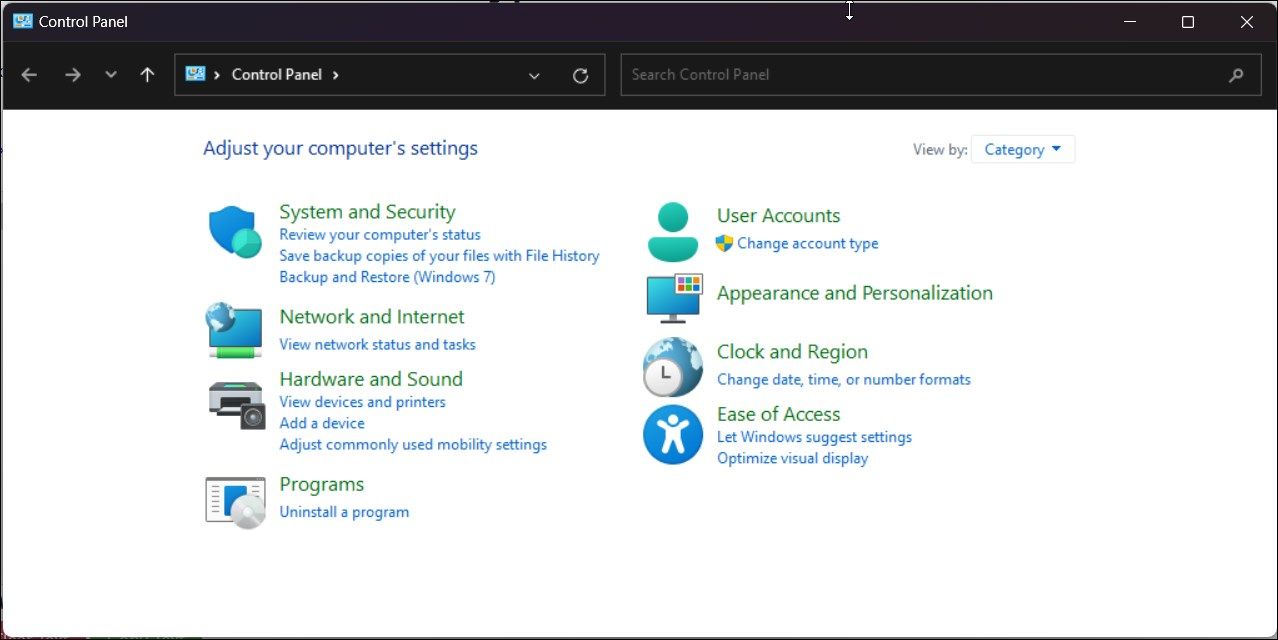Click View devices and printers
Viewport: 1278px width, 640px height.
(x=362, y=401)
